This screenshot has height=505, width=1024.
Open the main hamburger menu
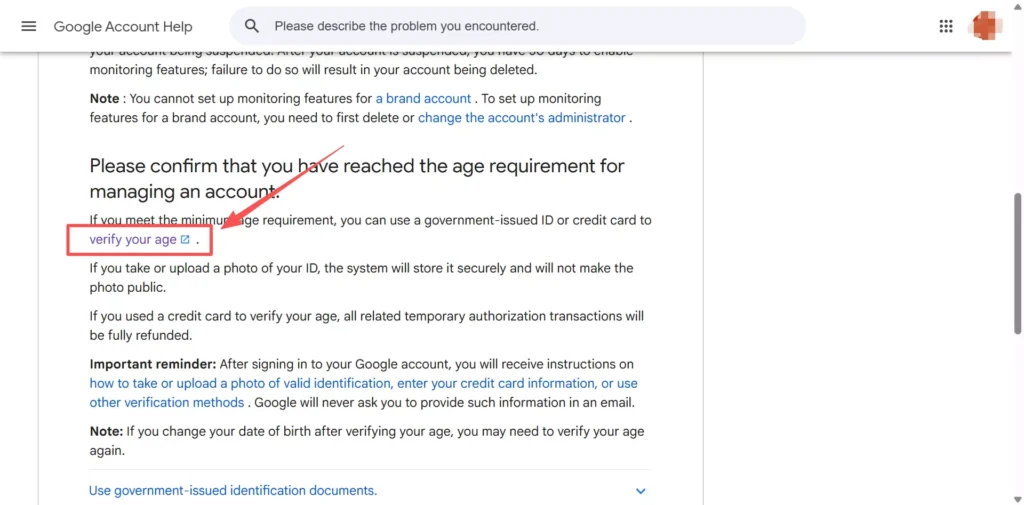pos(28,26)
